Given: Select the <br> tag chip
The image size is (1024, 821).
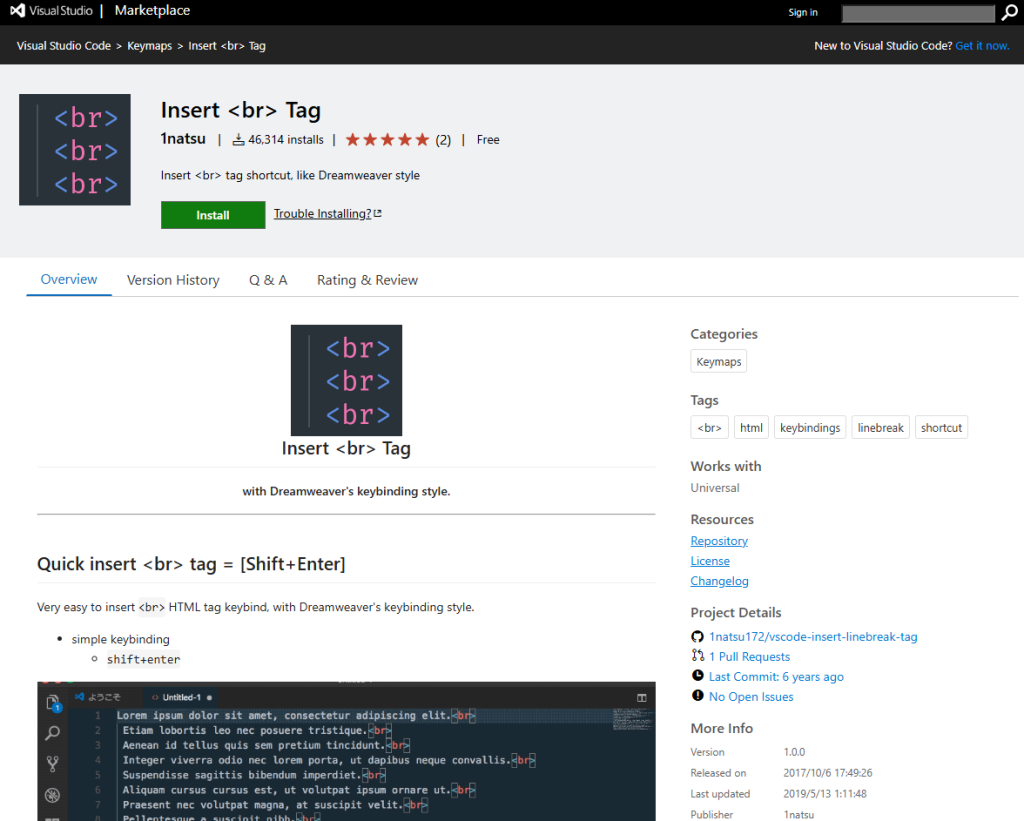Looking at the screenshot, I should pyautogui.click(x=709, y=428).
